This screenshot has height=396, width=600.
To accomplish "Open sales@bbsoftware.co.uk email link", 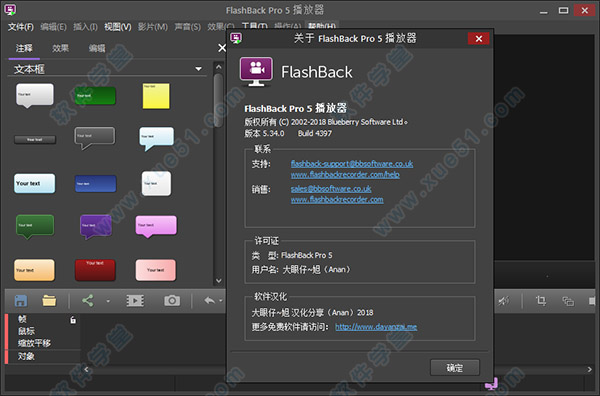I will [331, 189].
